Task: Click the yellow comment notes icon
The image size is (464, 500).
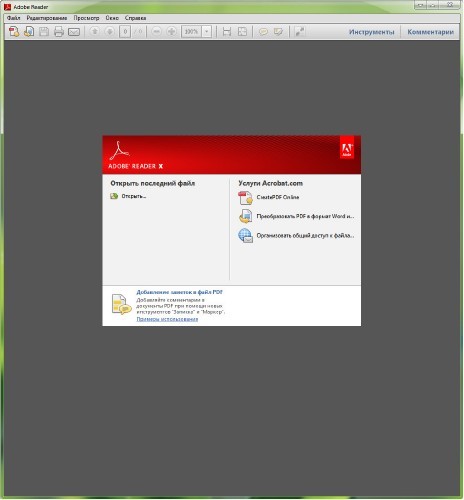Action: [x=121, y=304]
